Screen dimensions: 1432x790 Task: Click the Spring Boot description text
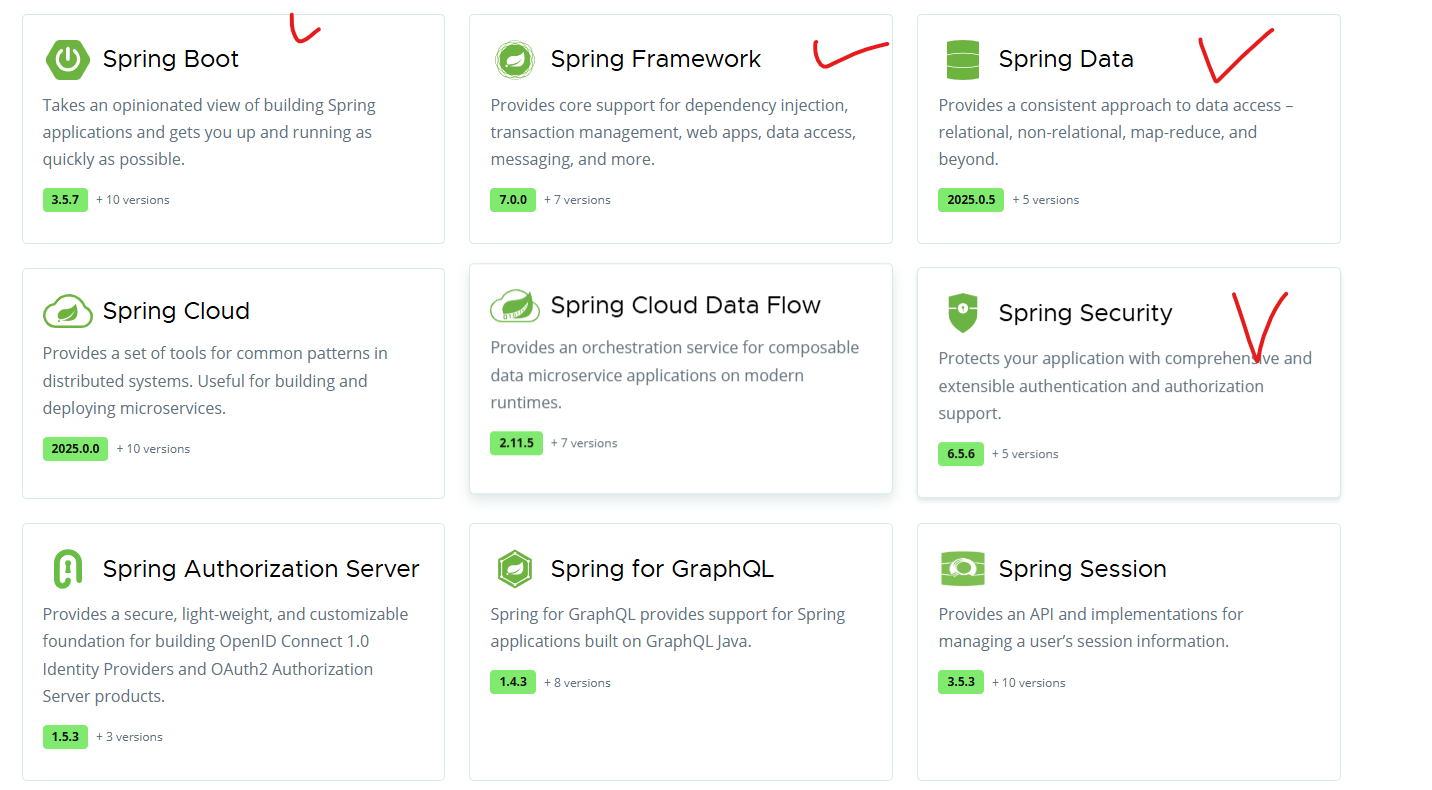[209, 132]
